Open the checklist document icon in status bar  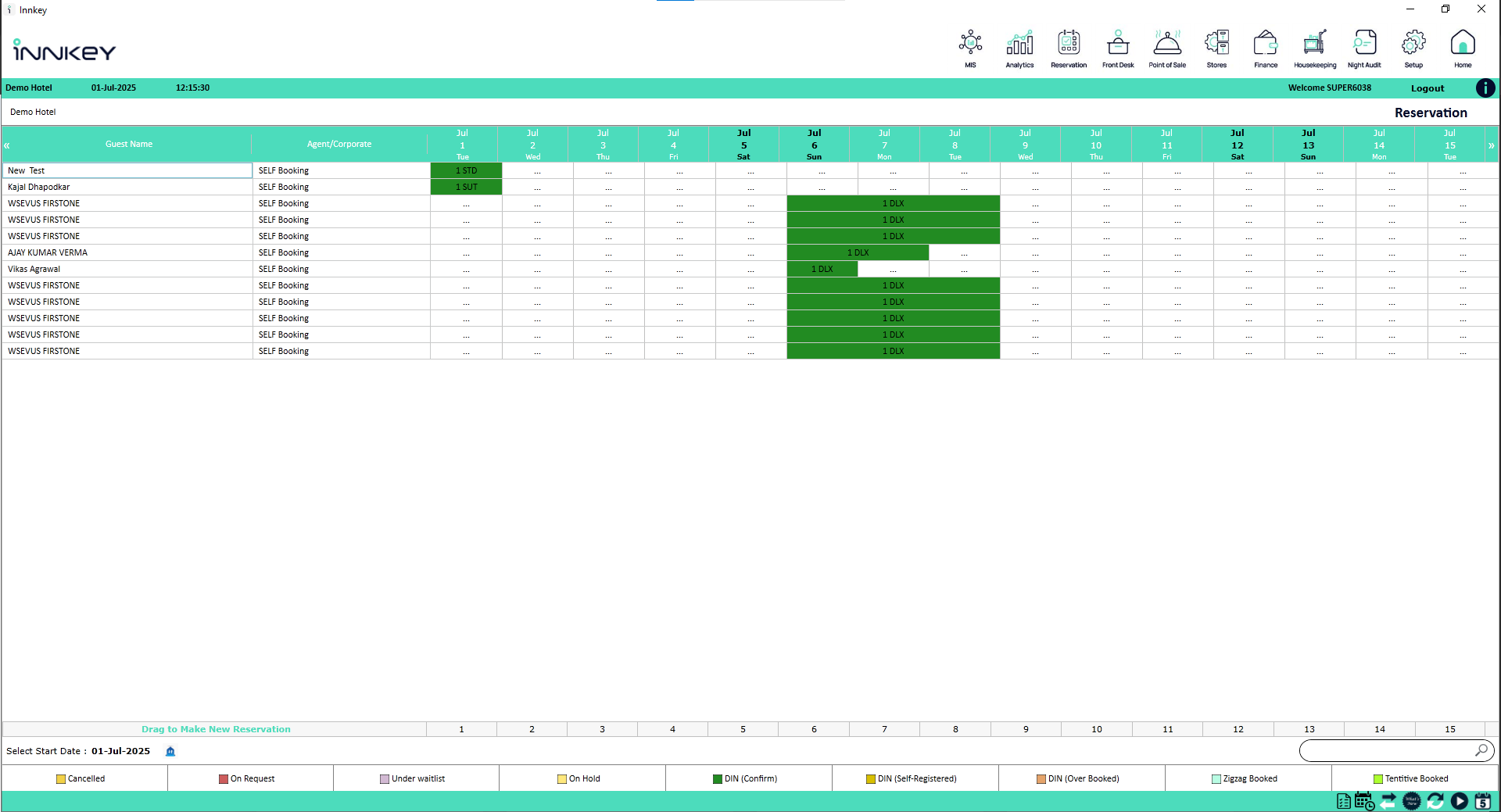[x=1344, y=801]
